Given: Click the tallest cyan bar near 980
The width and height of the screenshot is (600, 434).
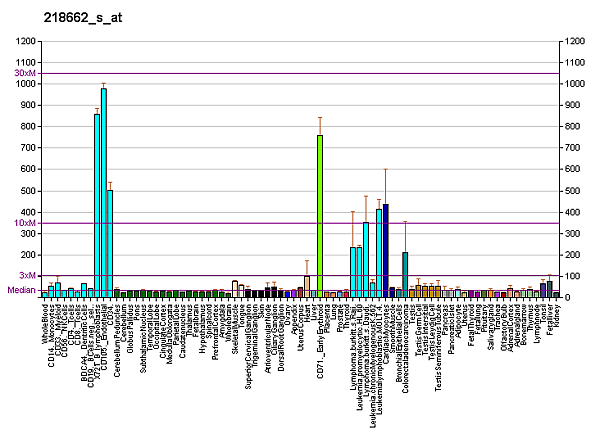Looking at the screenshot, I should coord(103,190).
